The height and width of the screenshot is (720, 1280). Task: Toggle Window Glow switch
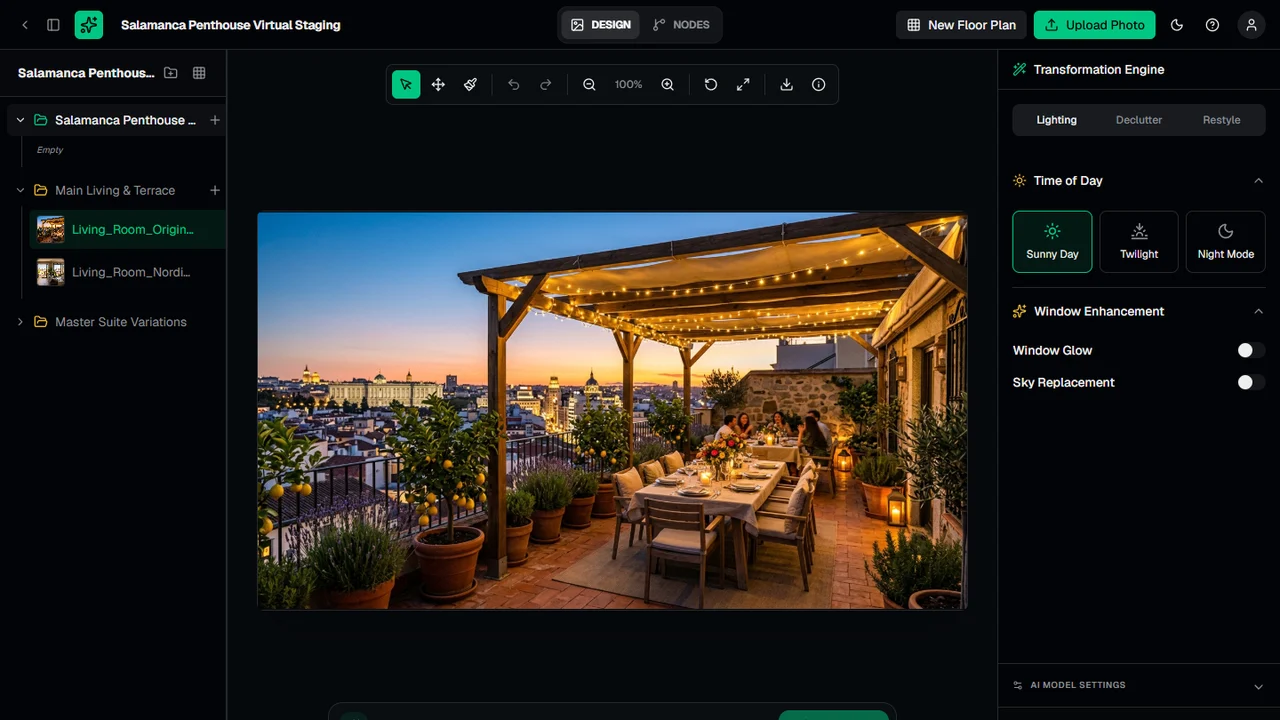pyautogui.click(x=1251, y=350)
